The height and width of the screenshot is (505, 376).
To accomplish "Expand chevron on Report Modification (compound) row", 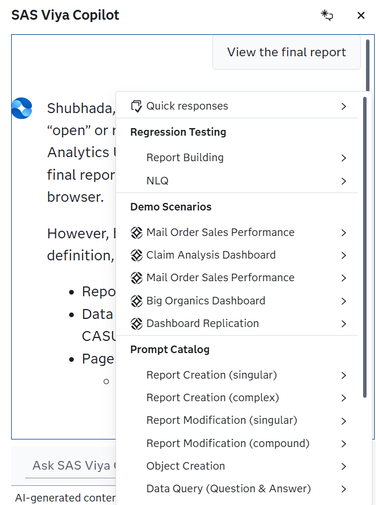I will click(x=344, y=444).
